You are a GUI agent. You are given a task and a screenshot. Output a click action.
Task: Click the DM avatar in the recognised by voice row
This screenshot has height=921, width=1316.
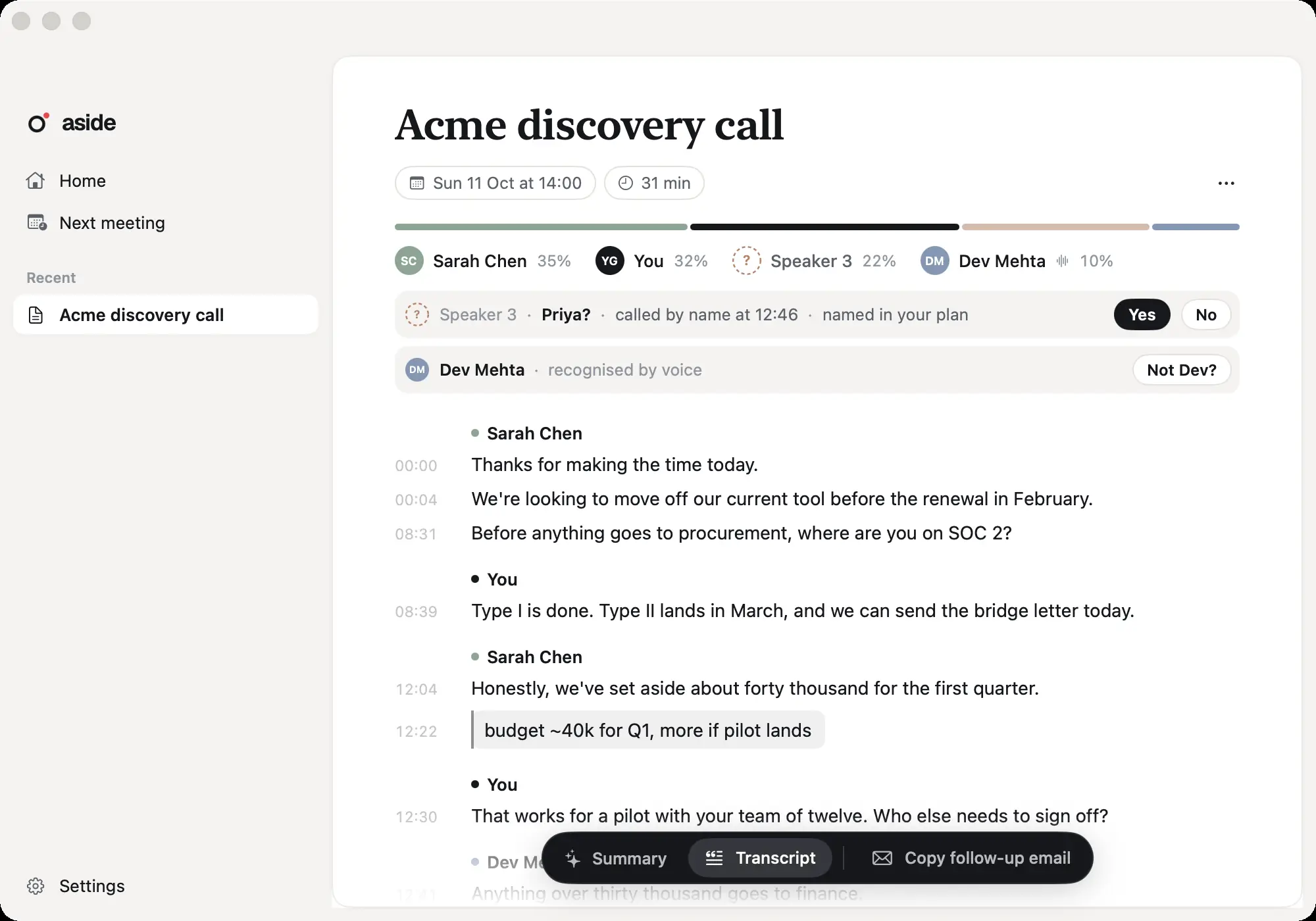(x=417, y=370)
